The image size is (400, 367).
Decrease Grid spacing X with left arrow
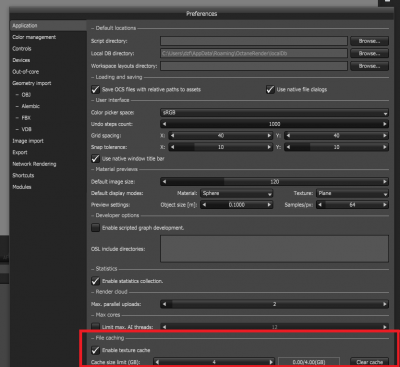(172, 136)
